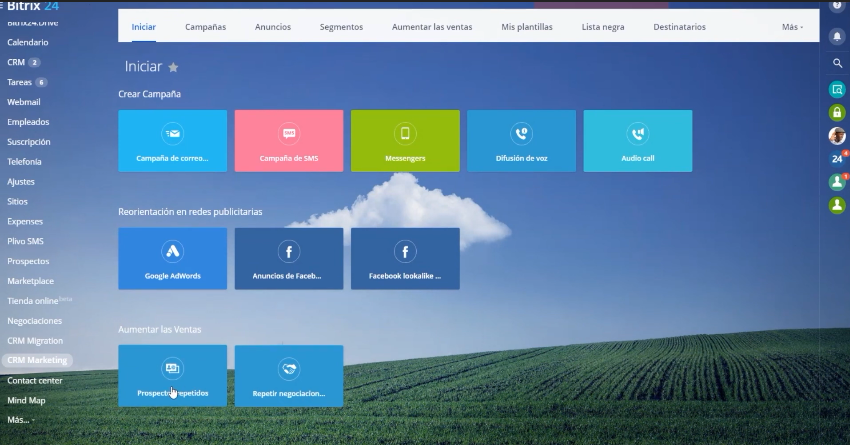850x445 pixels.
Task: Launch the Audio call campaign tile
Action: pos(638,141)
